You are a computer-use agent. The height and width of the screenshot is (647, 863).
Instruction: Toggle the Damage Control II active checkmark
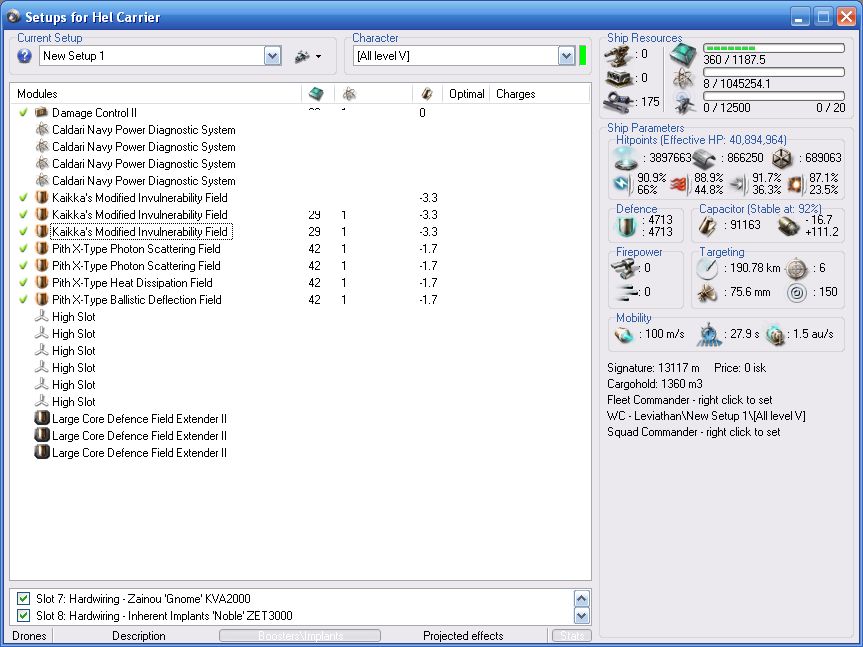[23, 112]
